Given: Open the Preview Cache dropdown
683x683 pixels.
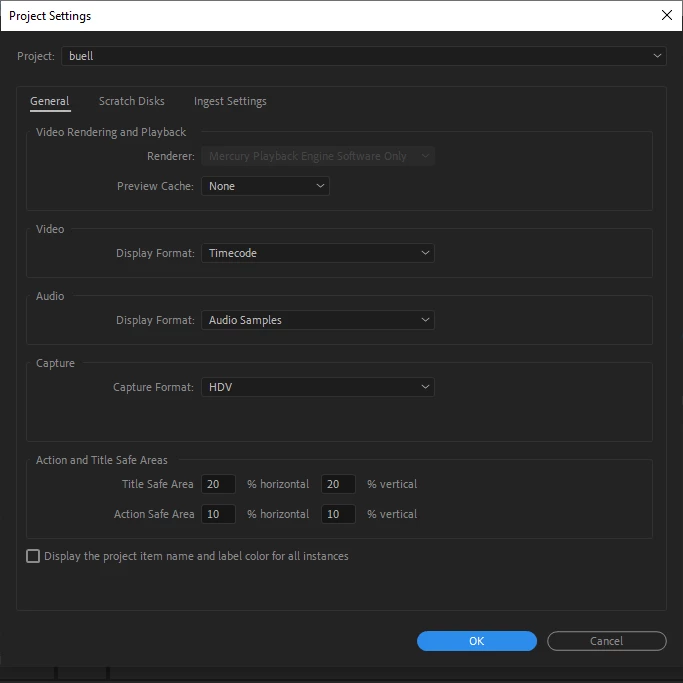Looking at the screenshot, I should tap(265, 186).
